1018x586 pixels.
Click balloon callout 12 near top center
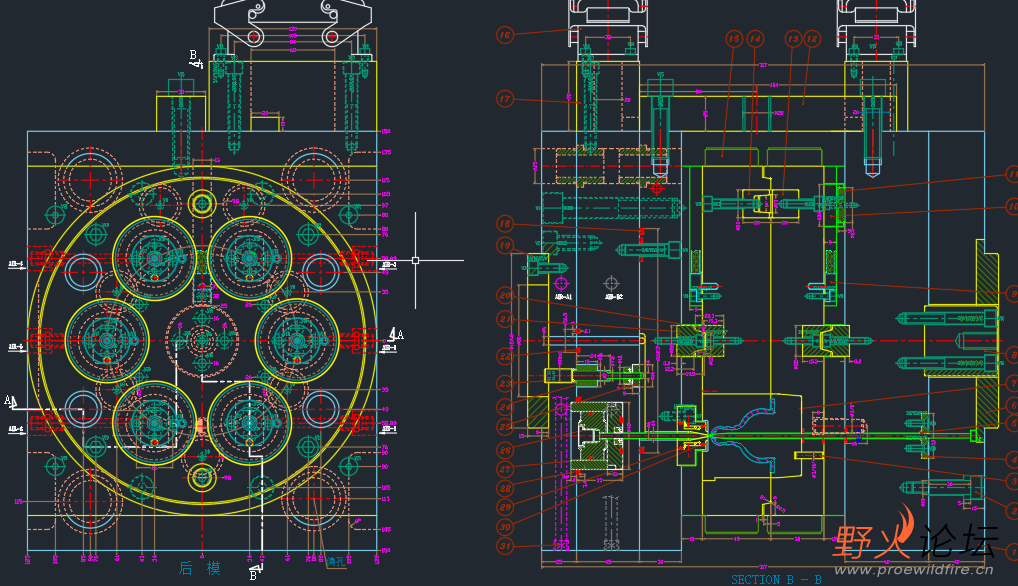tap(810, 38)
